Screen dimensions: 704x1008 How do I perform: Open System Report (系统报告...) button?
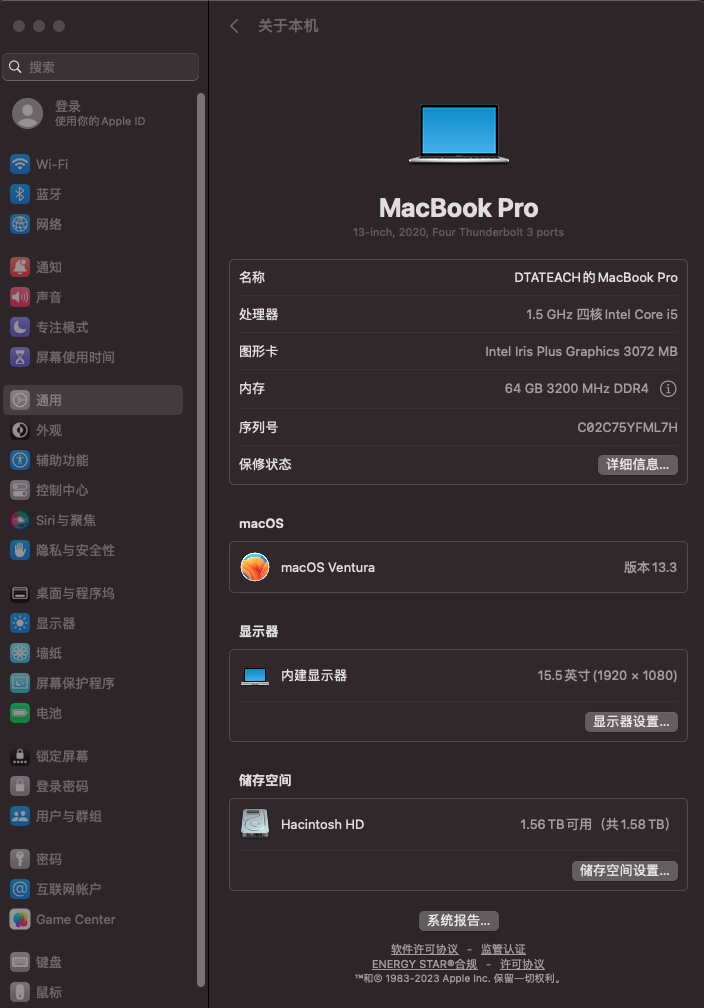(x=459, y=921)
